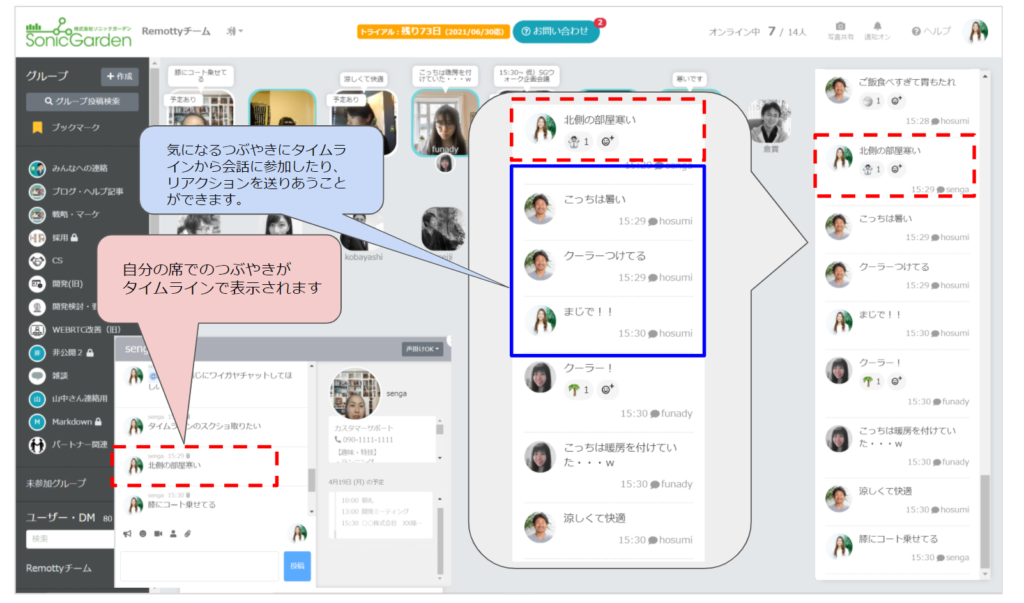Open the dropdown next to Remottyチーム header
The width and height of the screenshot is (1024, 603).
coord(235,31)
